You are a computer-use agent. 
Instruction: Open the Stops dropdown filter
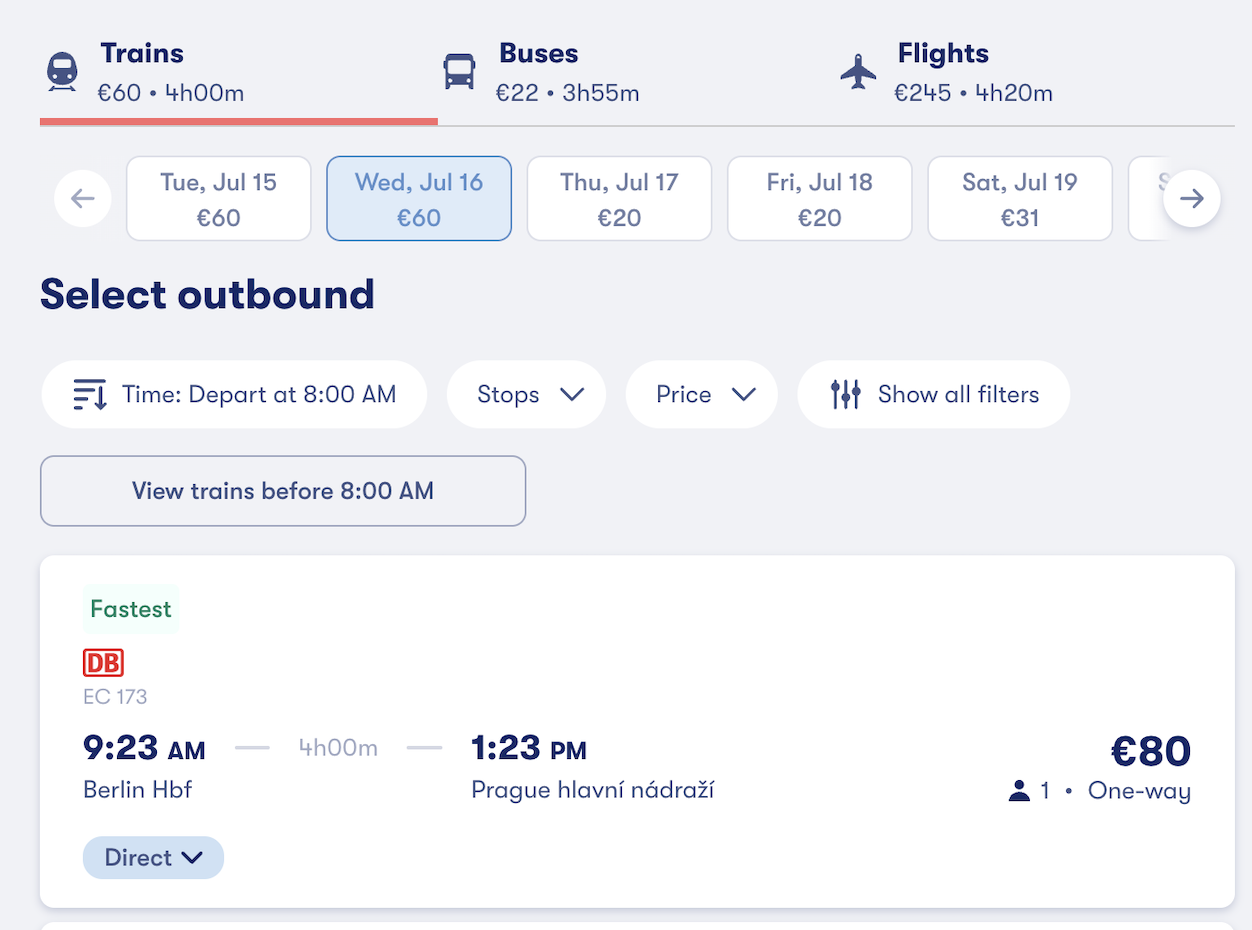click(526, 395)
